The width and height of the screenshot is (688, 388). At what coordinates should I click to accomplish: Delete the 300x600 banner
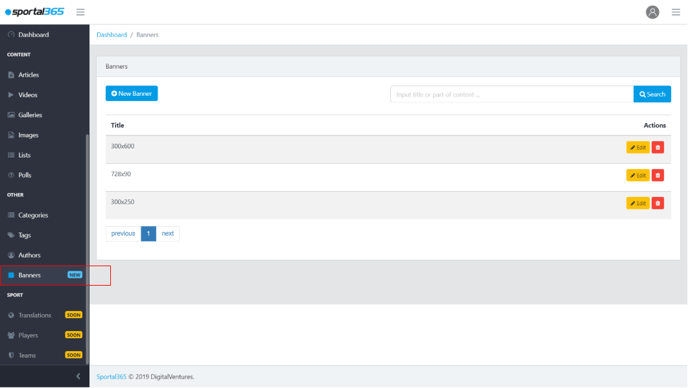tap(657, 147)
